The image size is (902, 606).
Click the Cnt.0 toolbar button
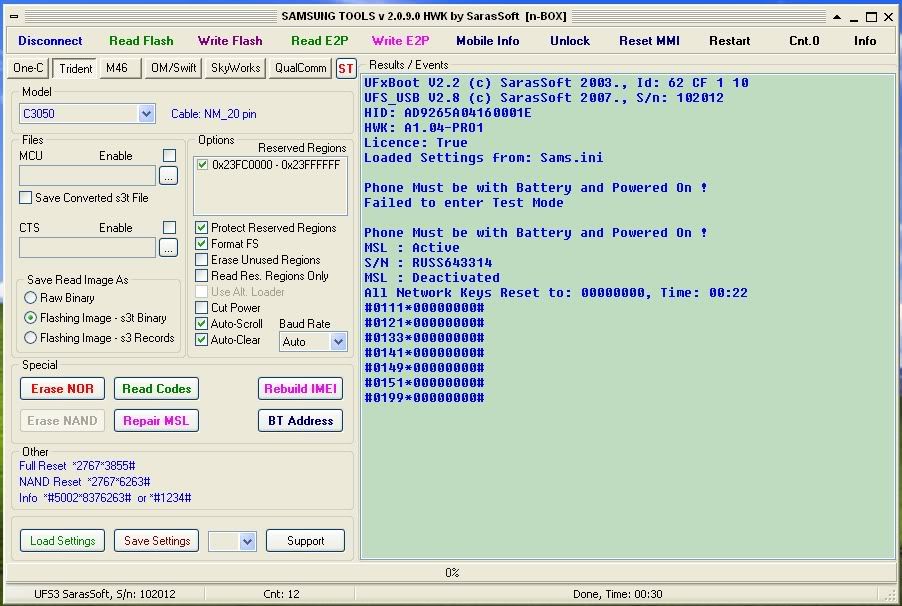(x=804, y=41)
